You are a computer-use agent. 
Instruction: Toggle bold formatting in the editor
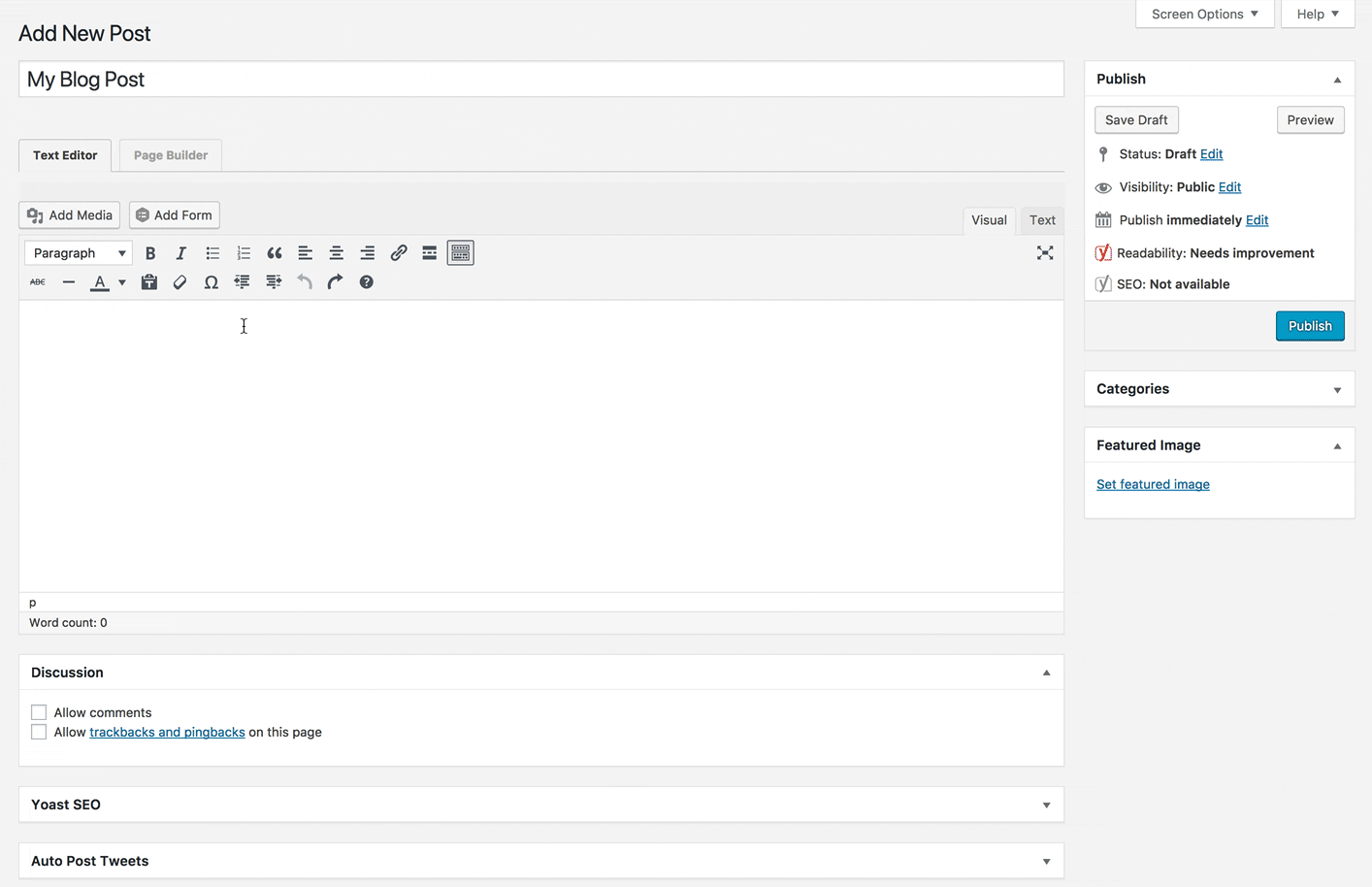pos(150,252)
